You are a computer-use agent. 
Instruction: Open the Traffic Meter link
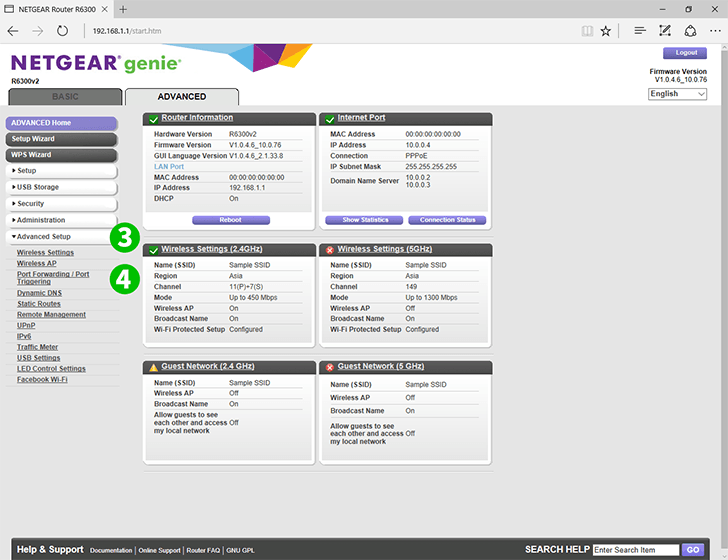pos(38,347)
